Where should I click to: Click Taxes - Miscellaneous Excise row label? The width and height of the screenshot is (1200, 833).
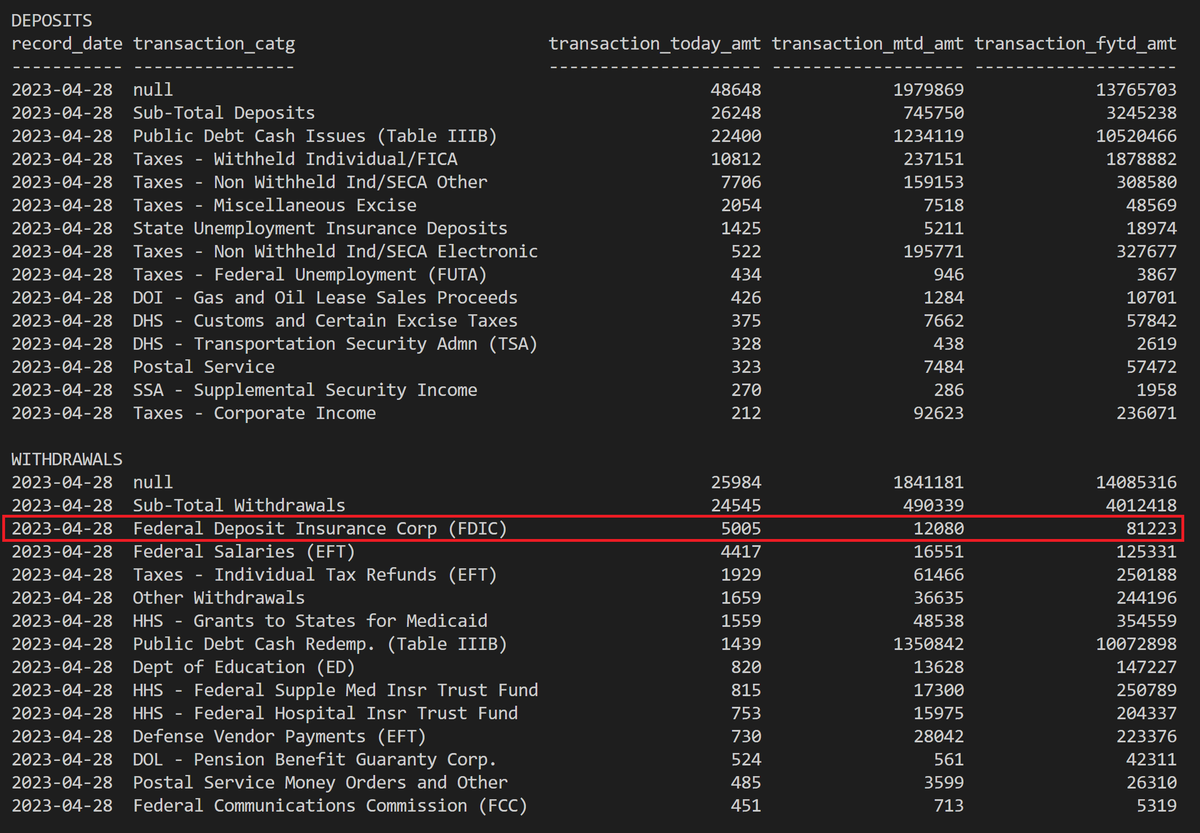pyautogui.click(x=274, y=205)
